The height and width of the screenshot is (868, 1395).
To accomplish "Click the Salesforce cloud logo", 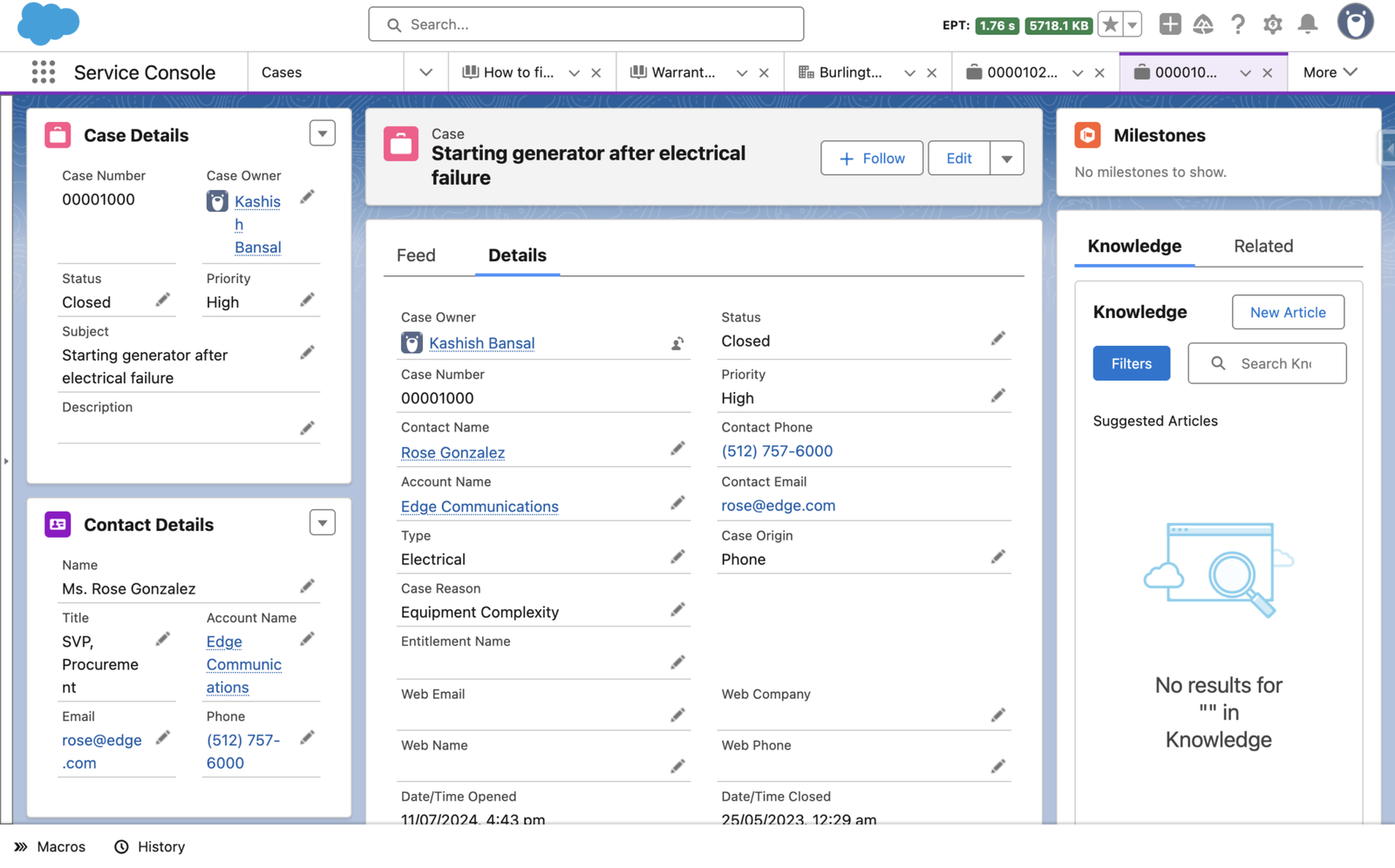I will click(x=49, y=24).
